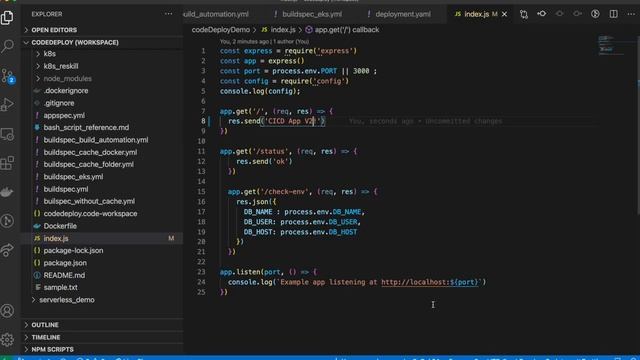Switch to the build_automation.yml tab
640x360 pixels.
[x=216, y=14]
